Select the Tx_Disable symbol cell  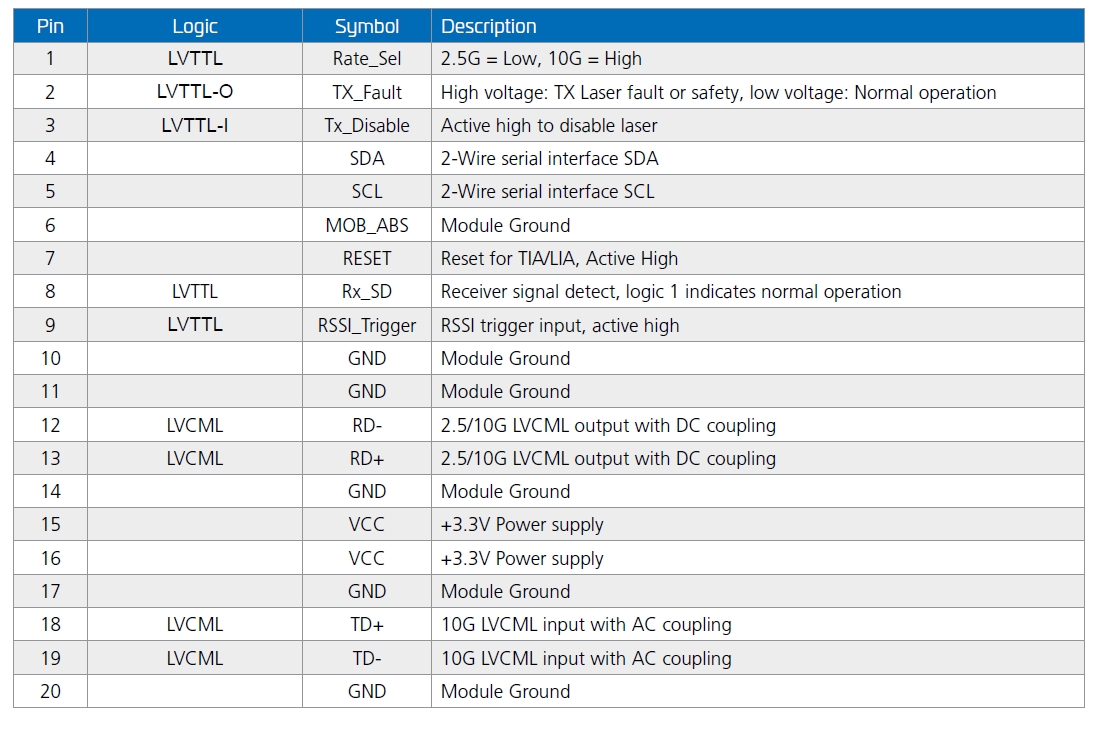(367, 125)
